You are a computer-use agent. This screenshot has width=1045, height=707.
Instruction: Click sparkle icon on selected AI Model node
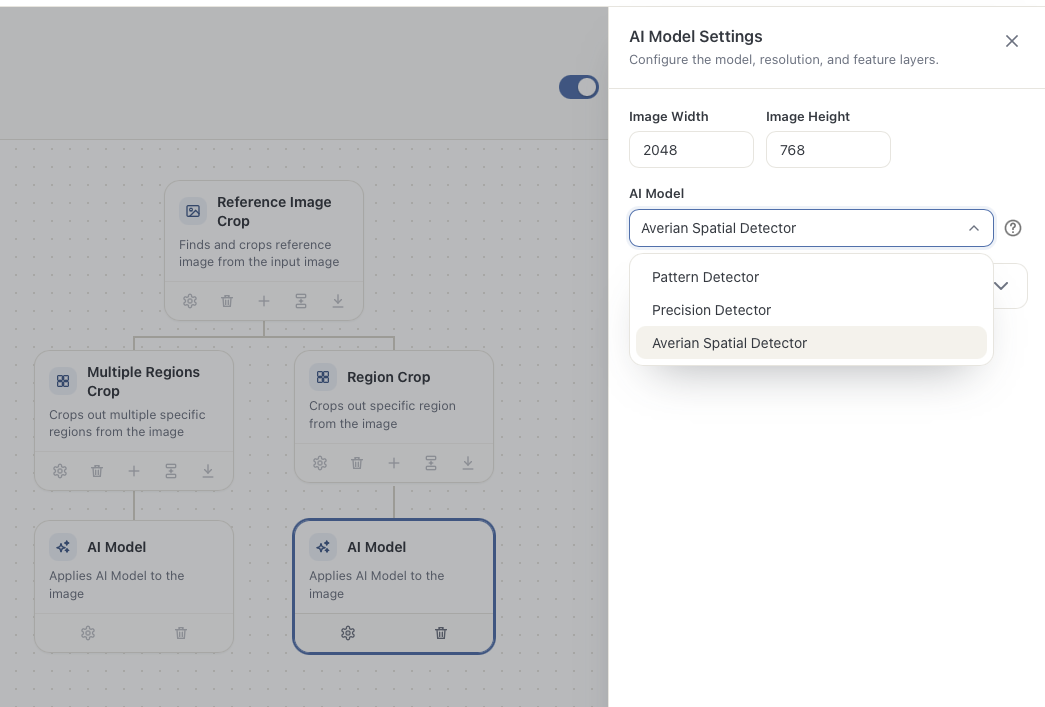[x=323, y=547]
